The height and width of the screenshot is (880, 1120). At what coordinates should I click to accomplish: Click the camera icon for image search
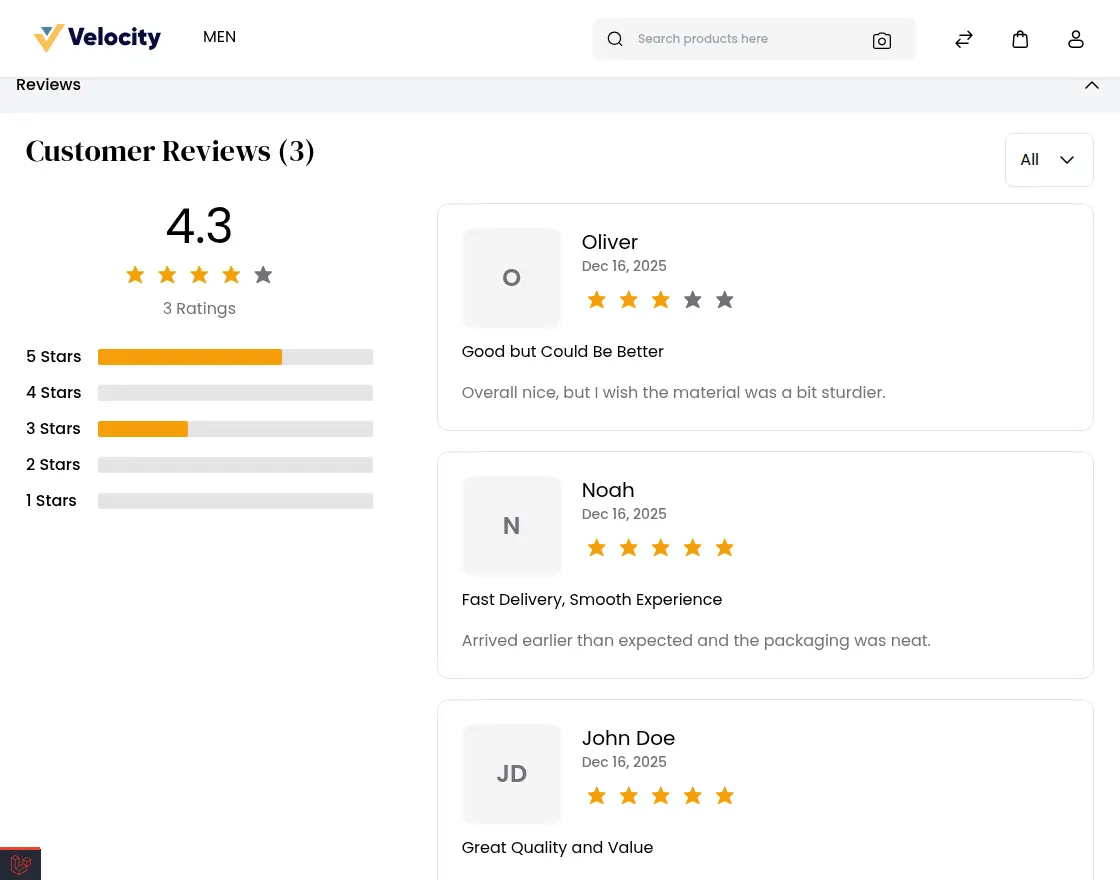click(x=882, y=40)
